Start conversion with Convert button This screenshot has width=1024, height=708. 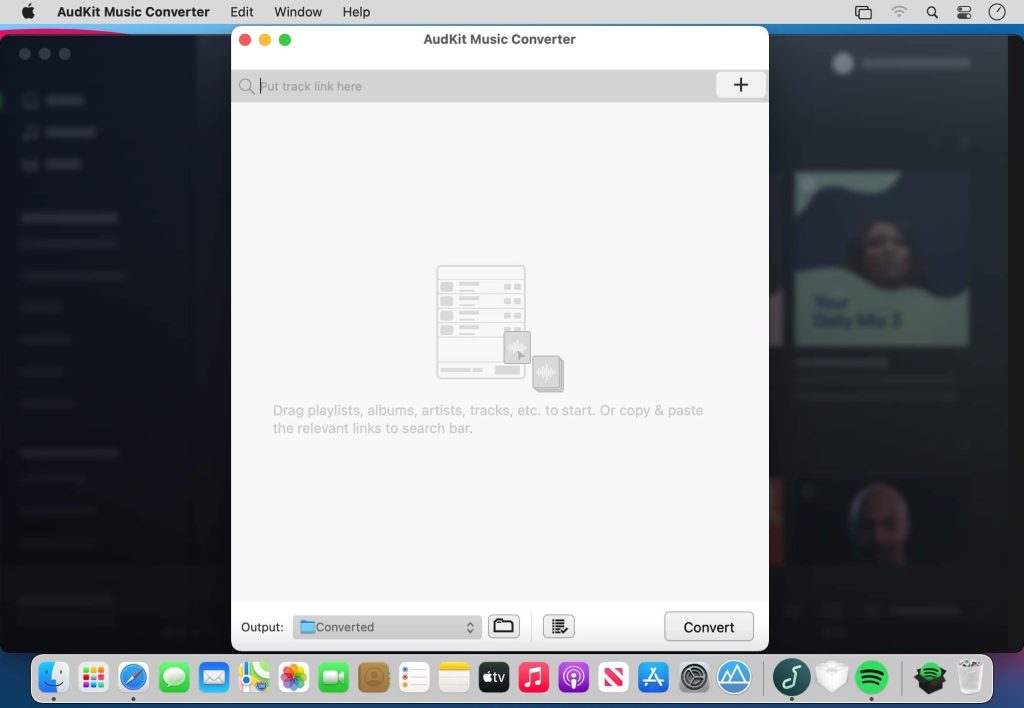click(708, 626)
